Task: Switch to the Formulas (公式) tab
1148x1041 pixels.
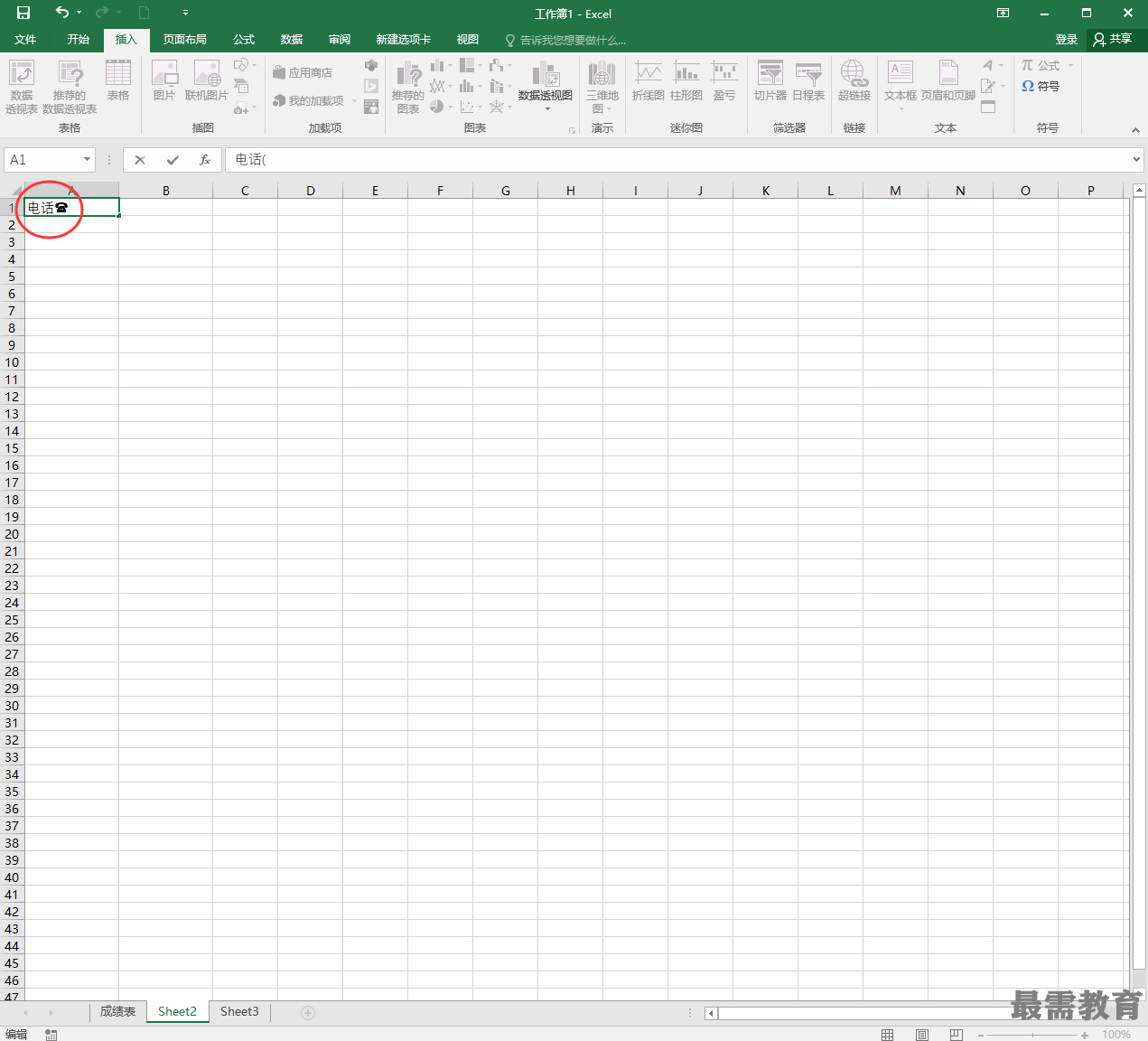Action: (244, 40)
